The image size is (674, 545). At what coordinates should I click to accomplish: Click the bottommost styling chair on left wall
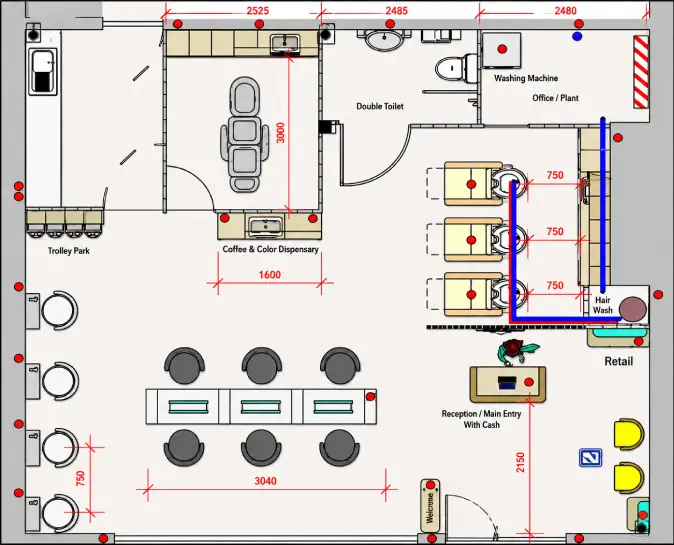point(59,513)
